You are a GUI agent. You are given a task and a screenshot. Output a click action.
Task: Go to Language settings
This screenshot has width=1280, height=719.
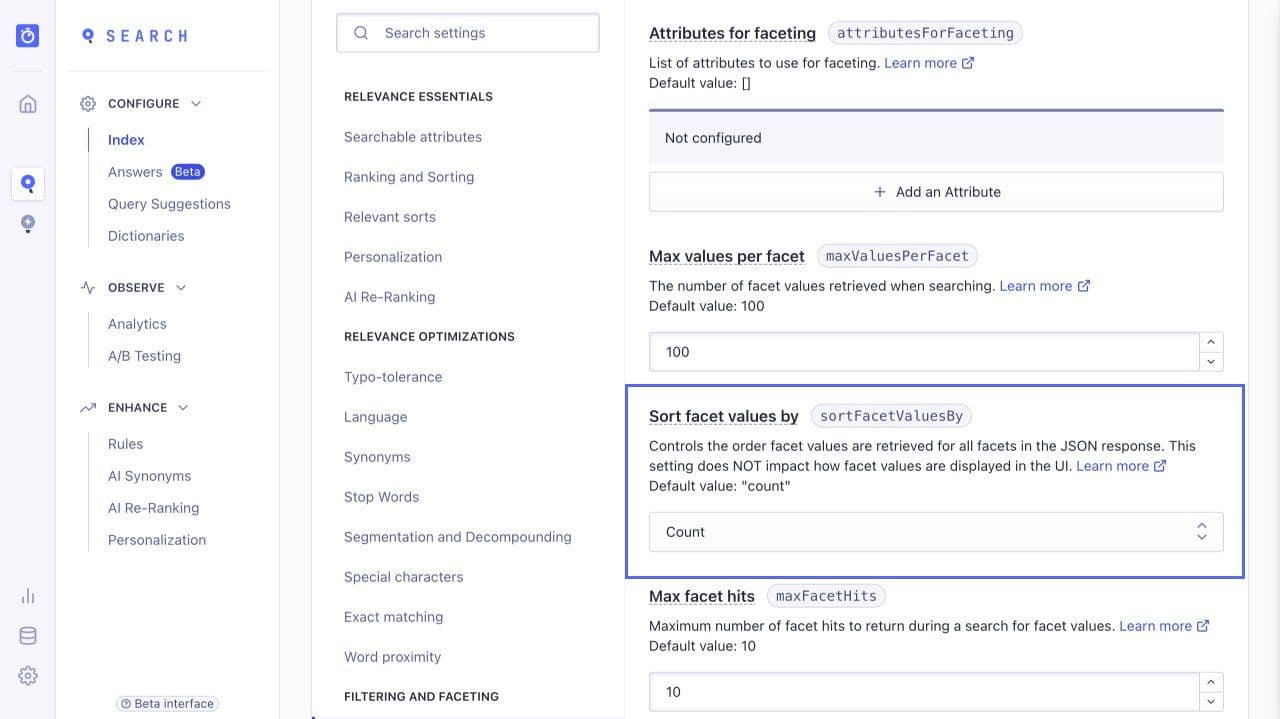tap(375, 417)
